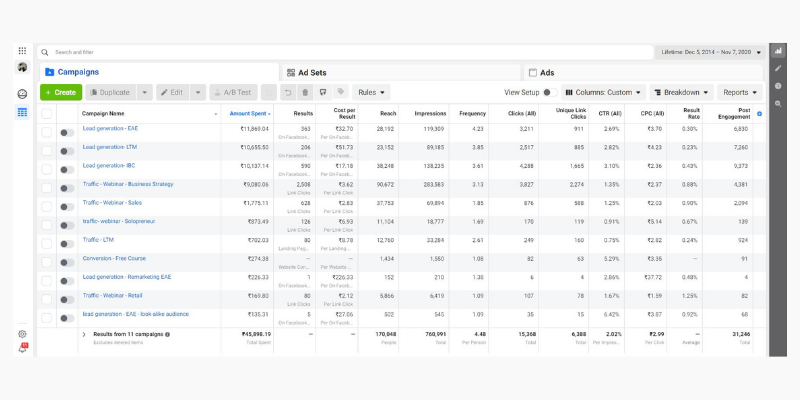The height and width of the screenshot is (400, 800).
Task: Toggle Lead generation - EAE campaign switch
Action: point(67,131)
